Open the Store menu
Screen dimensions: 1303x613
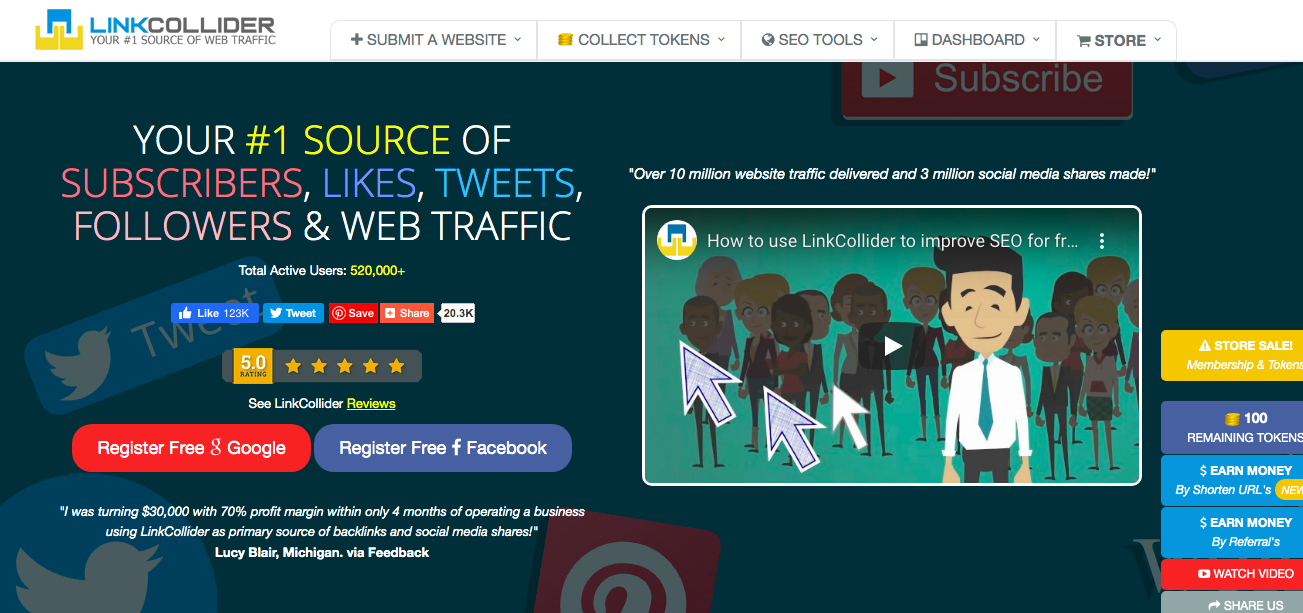tap(1116, 41)
